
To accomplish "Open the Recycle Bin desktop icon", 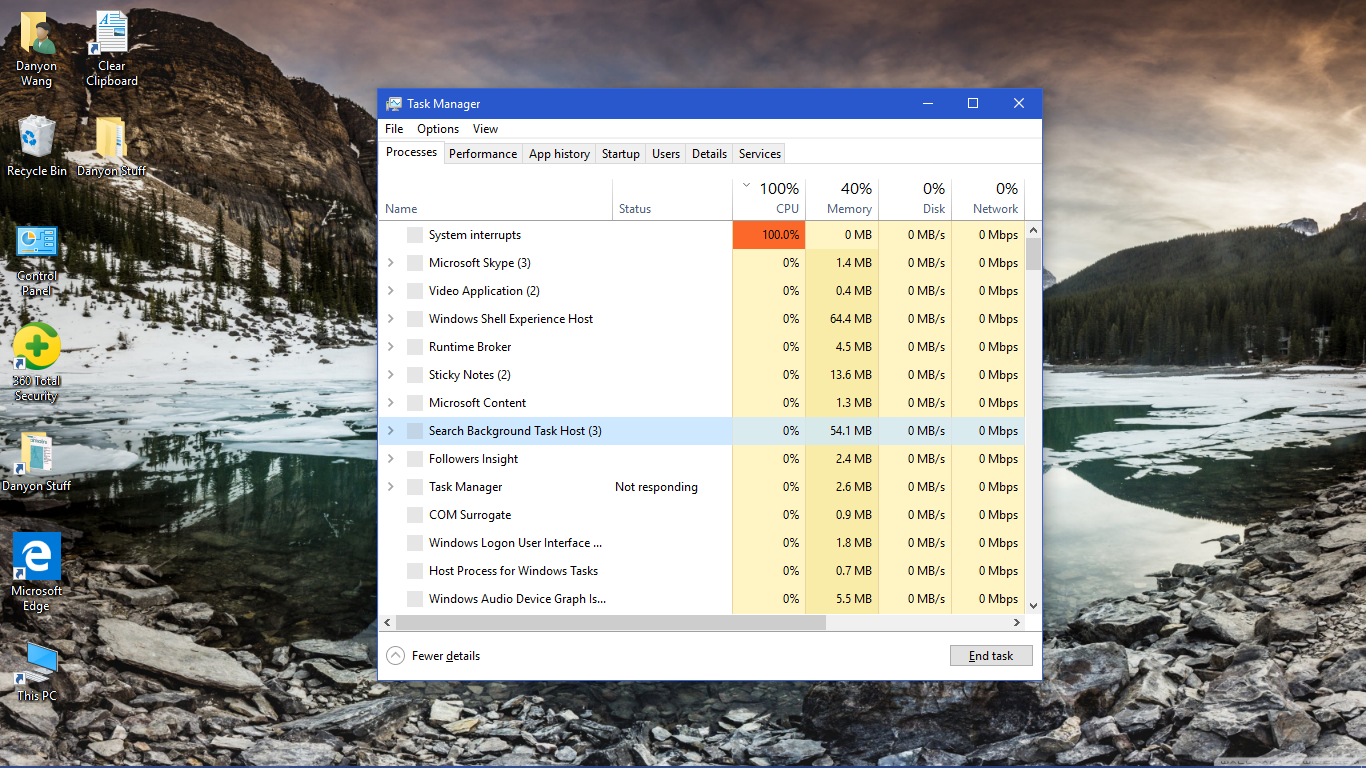I will click(37, 138).
